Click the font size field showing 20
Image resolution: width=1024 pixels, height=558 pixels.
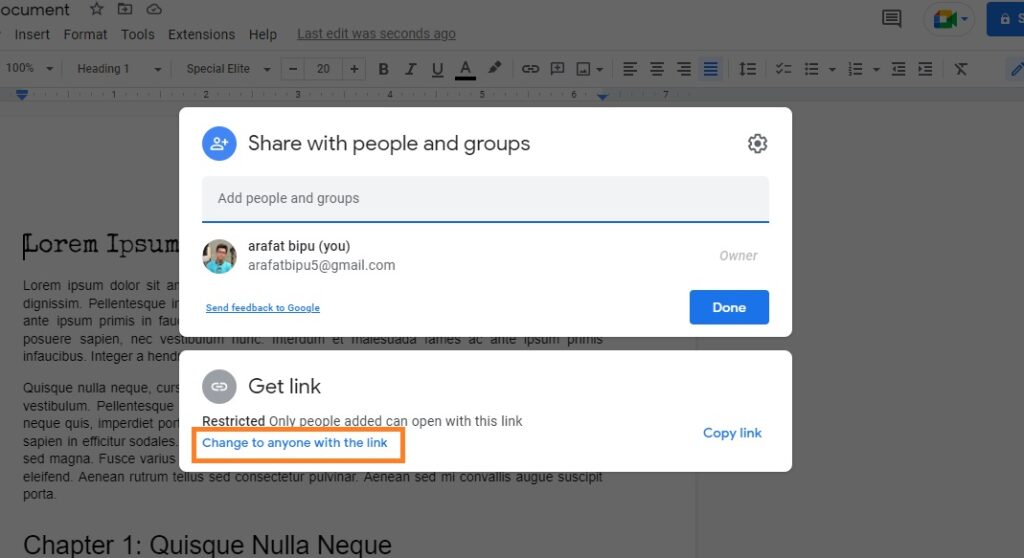pos(323,69)
